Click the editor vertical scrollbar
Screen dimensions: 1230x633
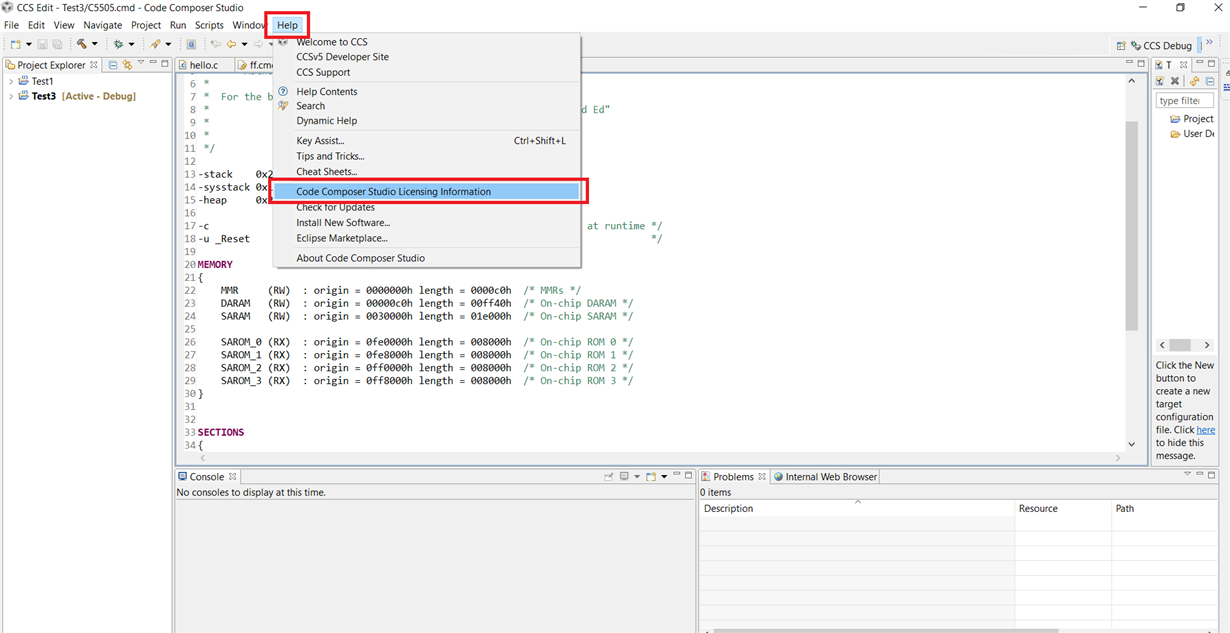(x=1131, y=225)
